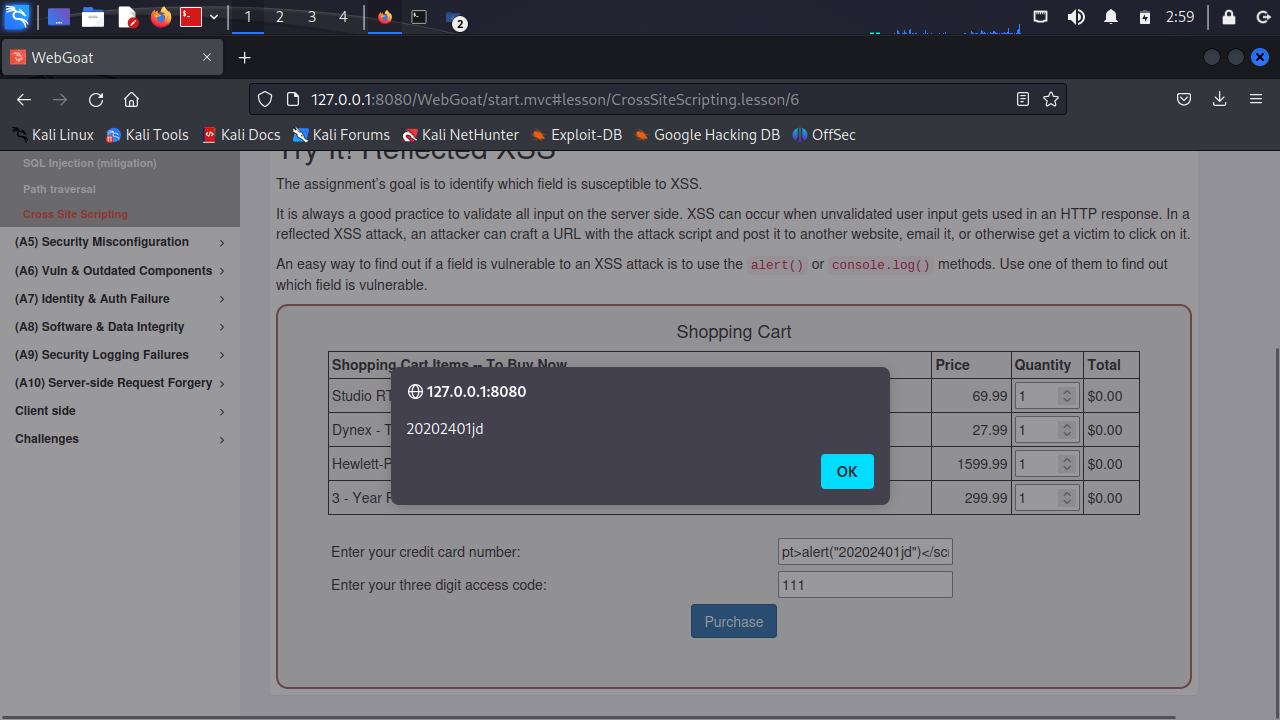The width and height of the screenshot is (1280, 720).
Task: Expand the Client side category
Action: (120, 411)
